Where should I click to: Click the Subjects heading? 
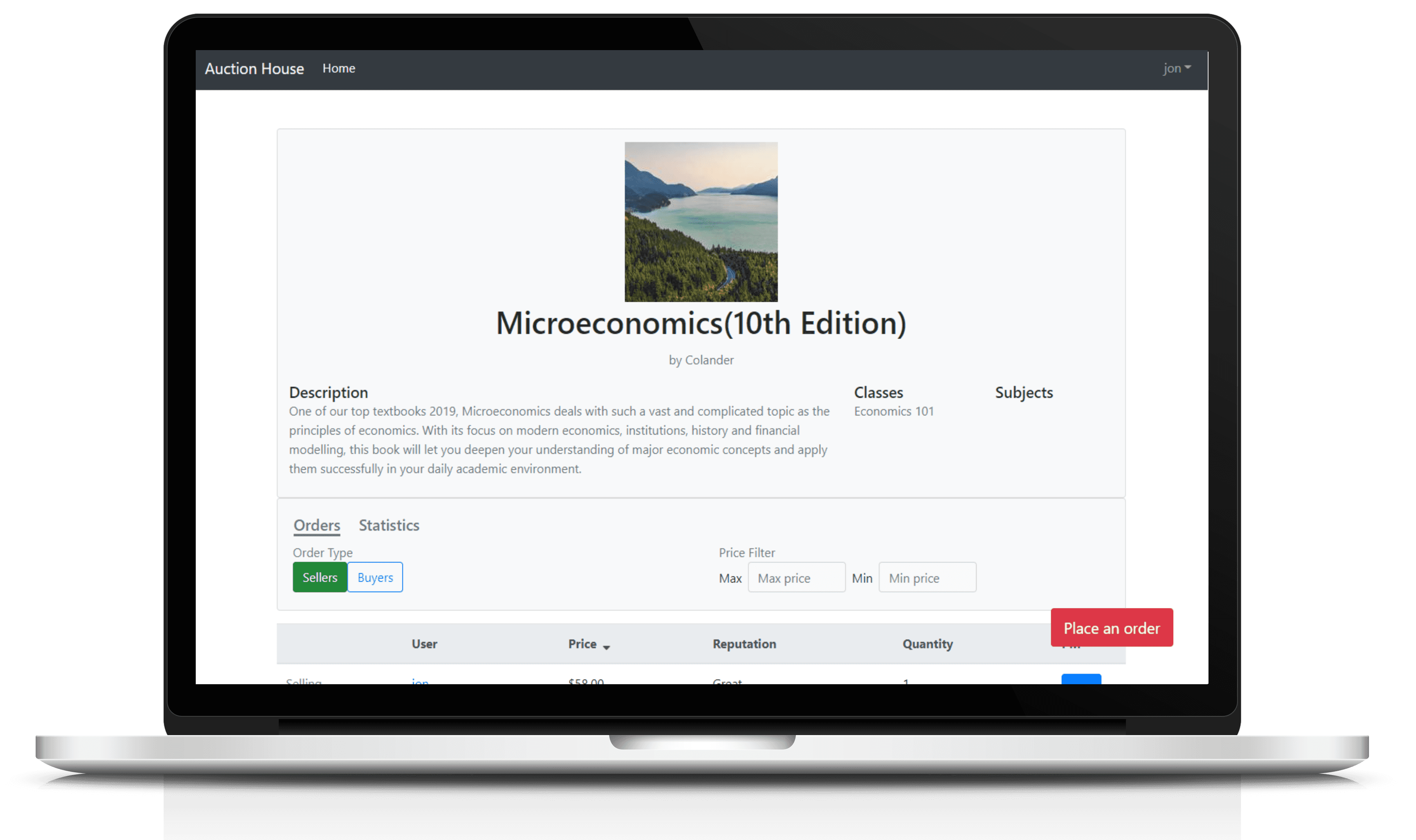[1024, 392]
